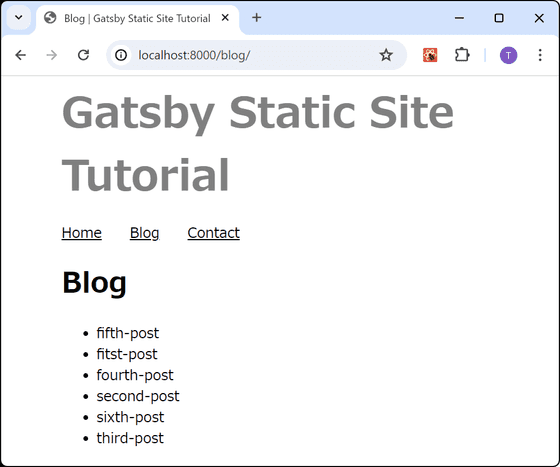Click the Gatsby Static Site Tutorial site title
This screenshot has width=560, height=467.
pyautogui.click(x=258, y=143)
